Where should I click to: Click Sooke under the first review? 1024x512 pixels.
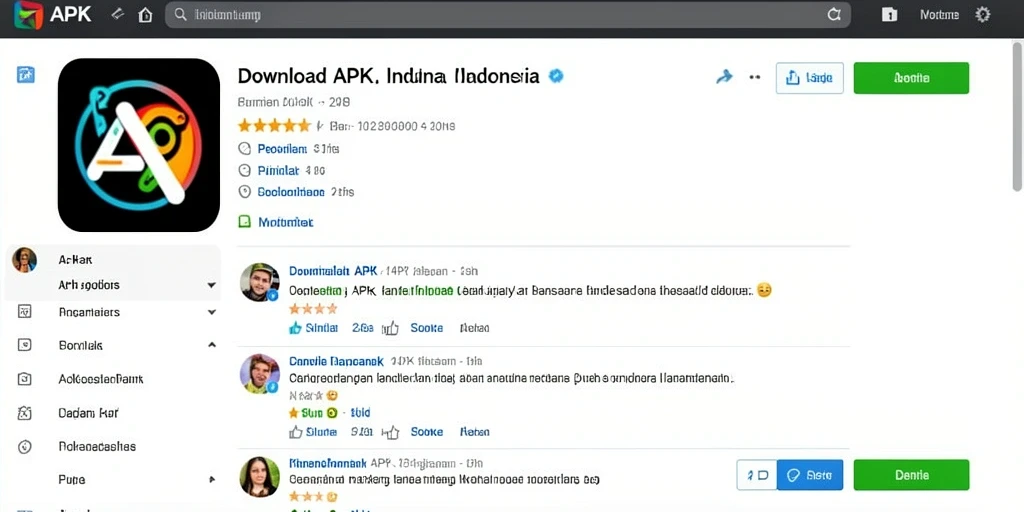click(426, 328)
